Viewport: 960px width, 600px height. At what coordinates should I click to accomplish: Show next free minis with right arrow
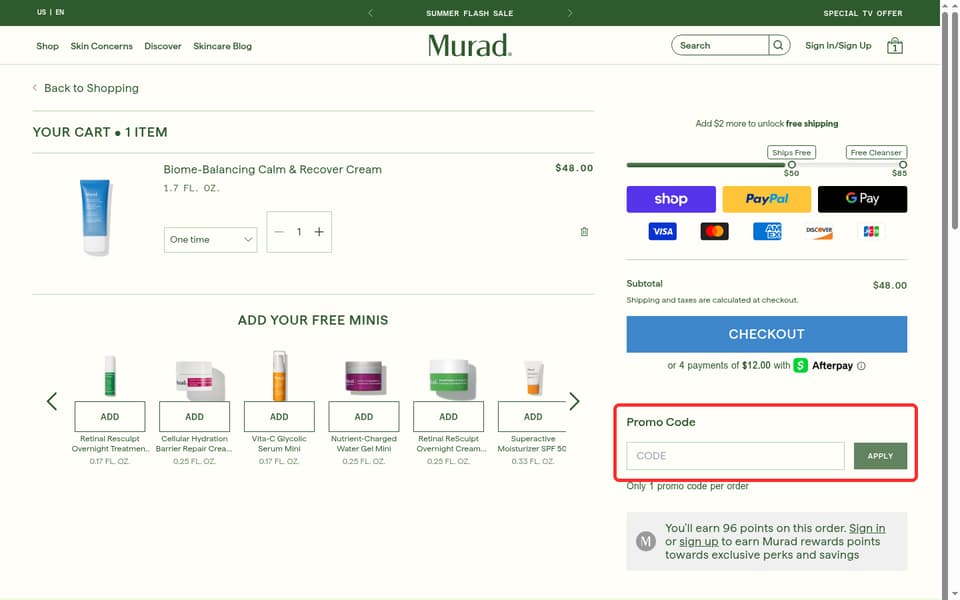click(574, 402)
